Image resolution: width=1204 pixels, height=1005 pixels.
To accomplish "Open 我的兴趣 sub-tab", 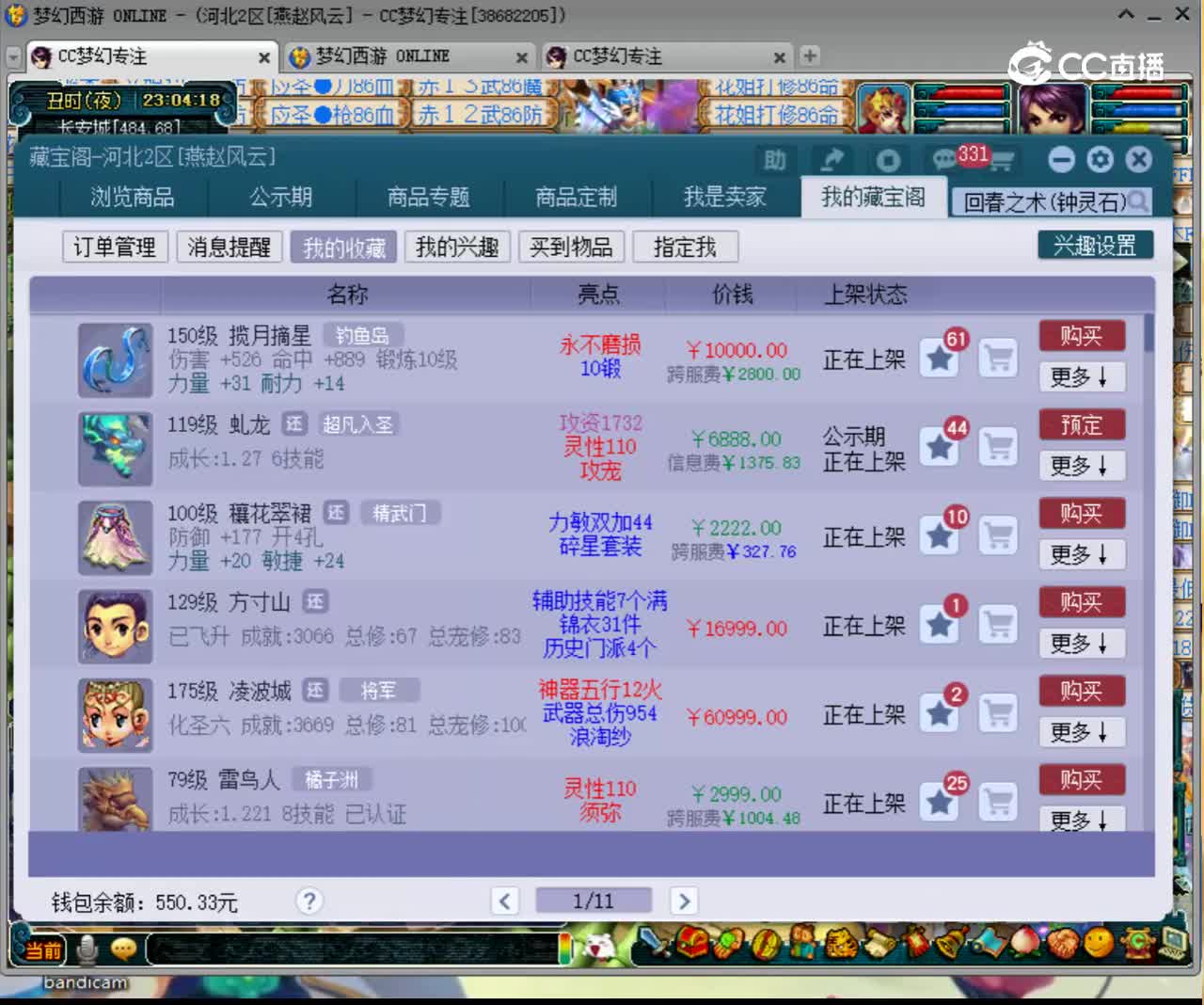I will coord(457,247).
